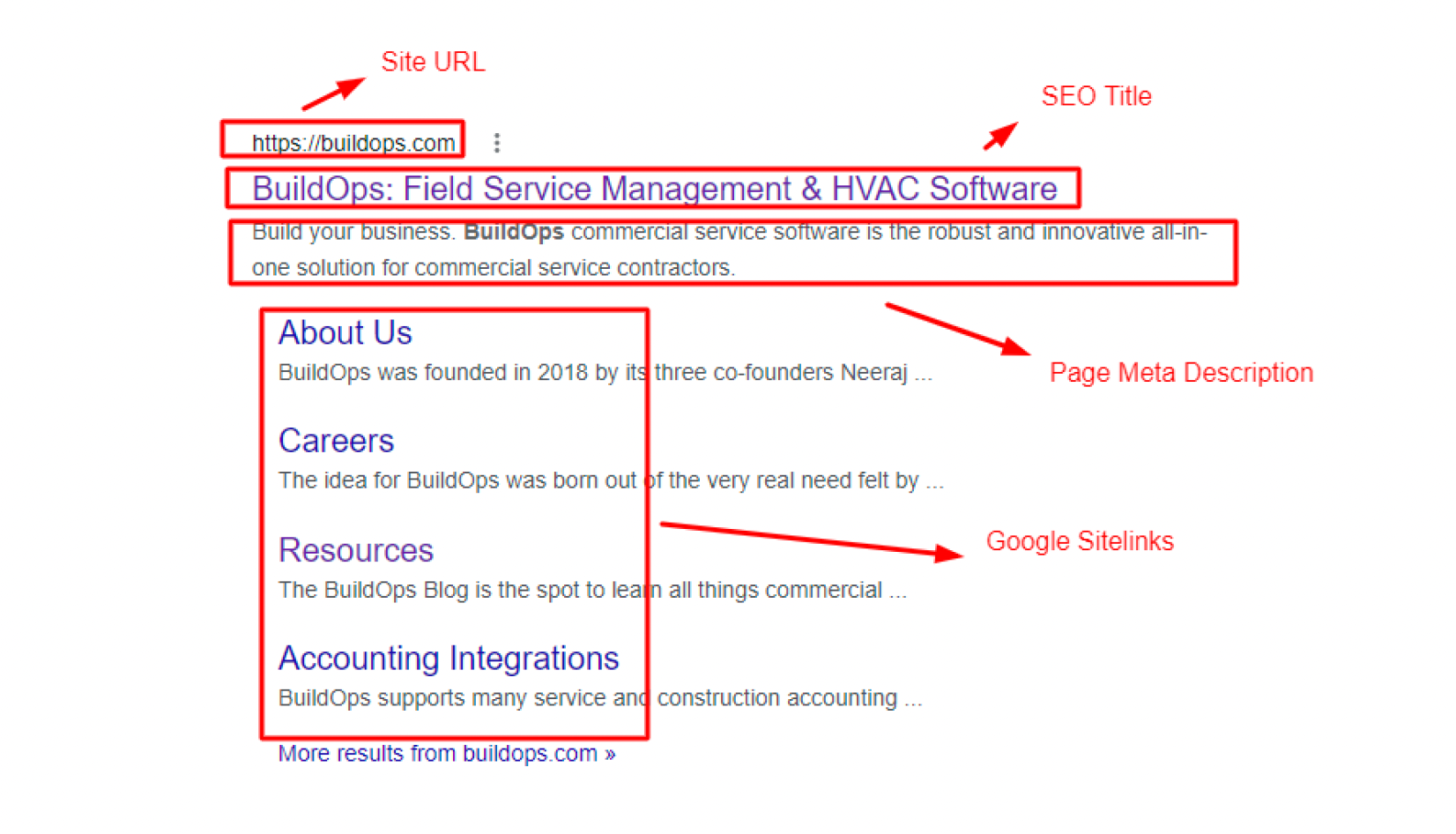The image size is (1456, 834).
Task: Click the Page Meta Description annotation label
Action: (x=1181, y=373)
